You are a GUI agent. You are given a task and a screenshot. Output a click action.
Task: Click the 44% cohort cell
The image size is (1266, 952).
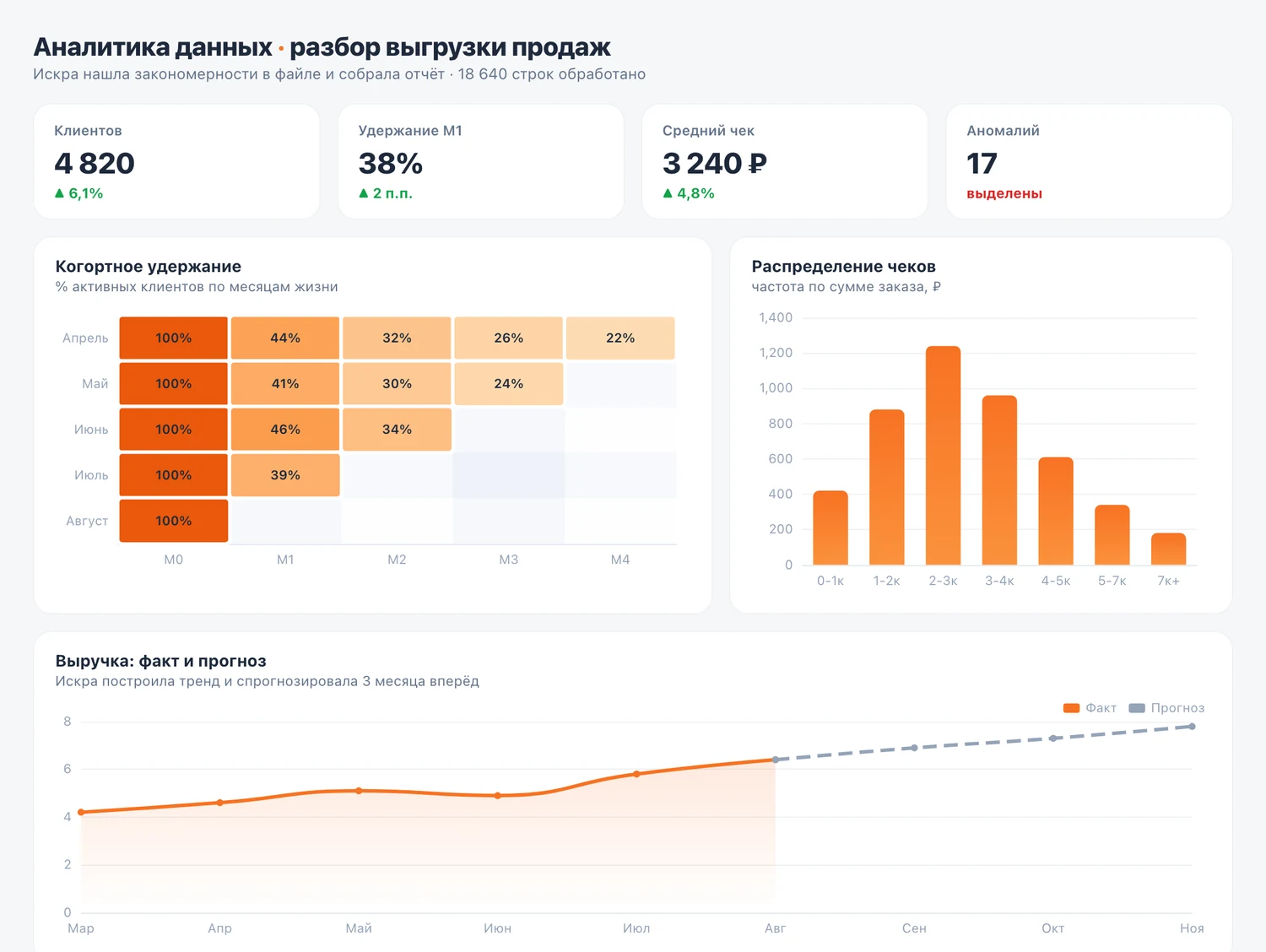[x=285, y=338]
